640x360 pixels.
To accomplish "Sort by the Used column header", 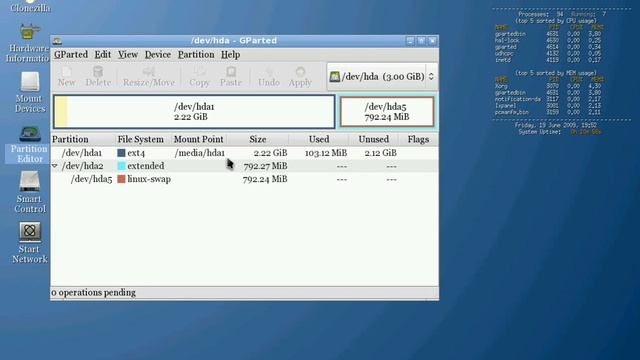I will click(x=319, y=139).
